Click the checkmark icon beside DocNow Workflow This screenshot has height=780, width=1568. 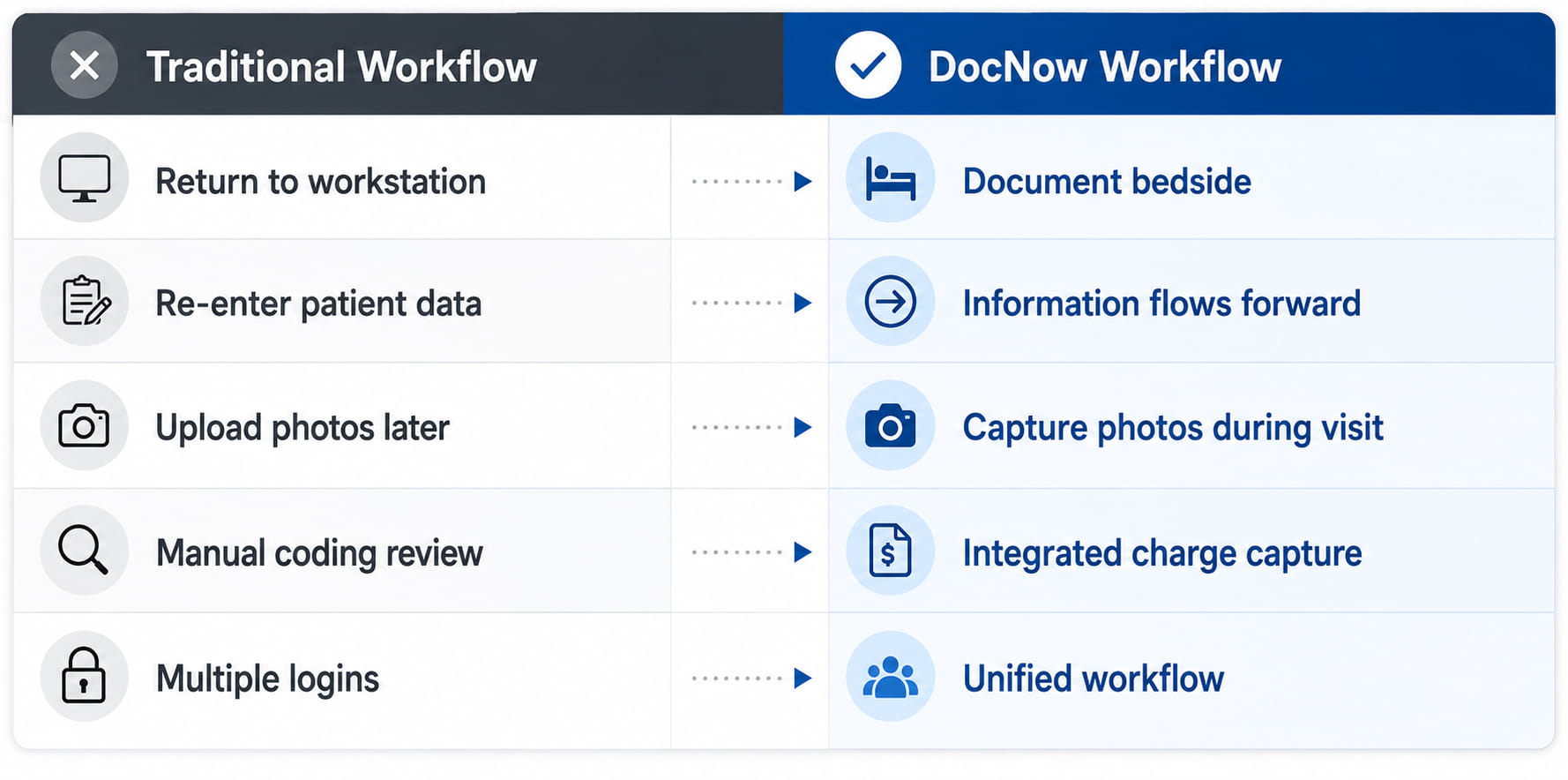(868, 65)
